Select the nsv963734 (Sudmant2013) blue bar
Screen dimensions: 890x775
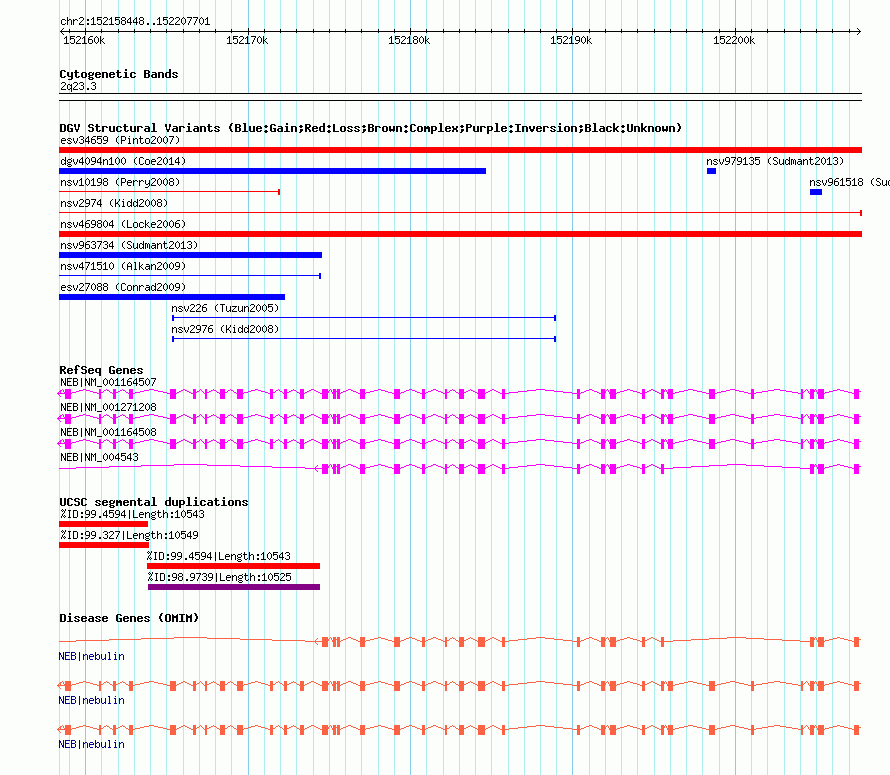pyautogui.click(x=190, y=255)
